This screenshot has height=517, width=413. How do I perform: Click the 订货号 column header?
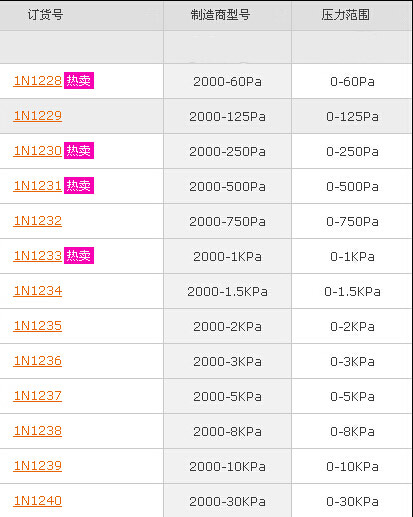click(45, 15)
